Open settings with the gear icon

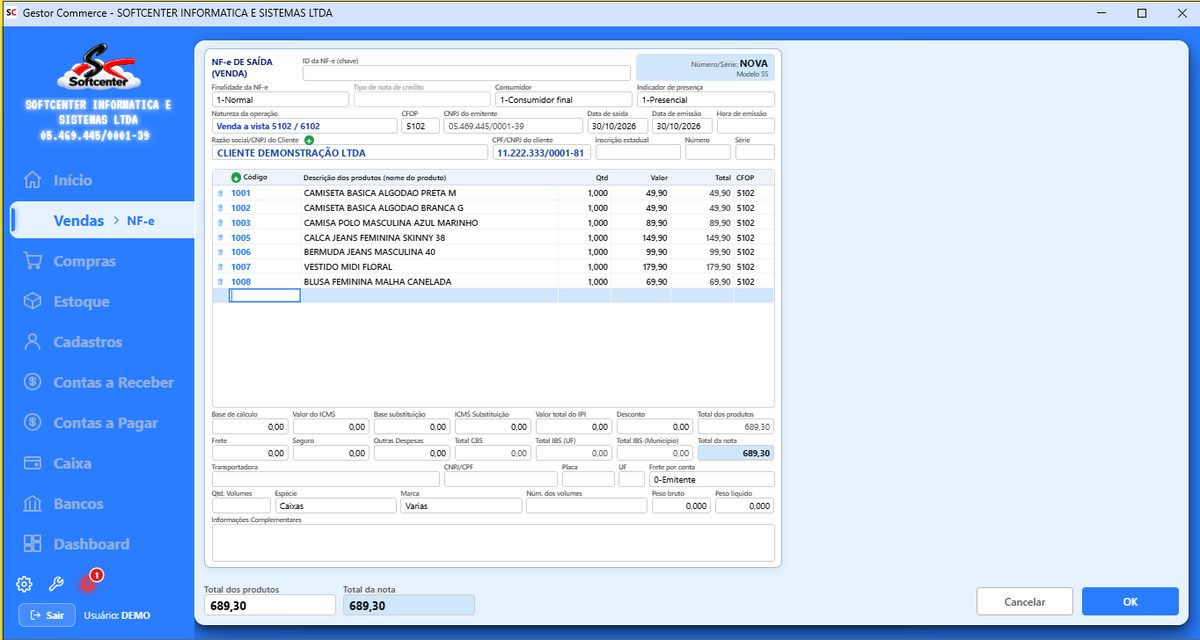pos(24,584)
